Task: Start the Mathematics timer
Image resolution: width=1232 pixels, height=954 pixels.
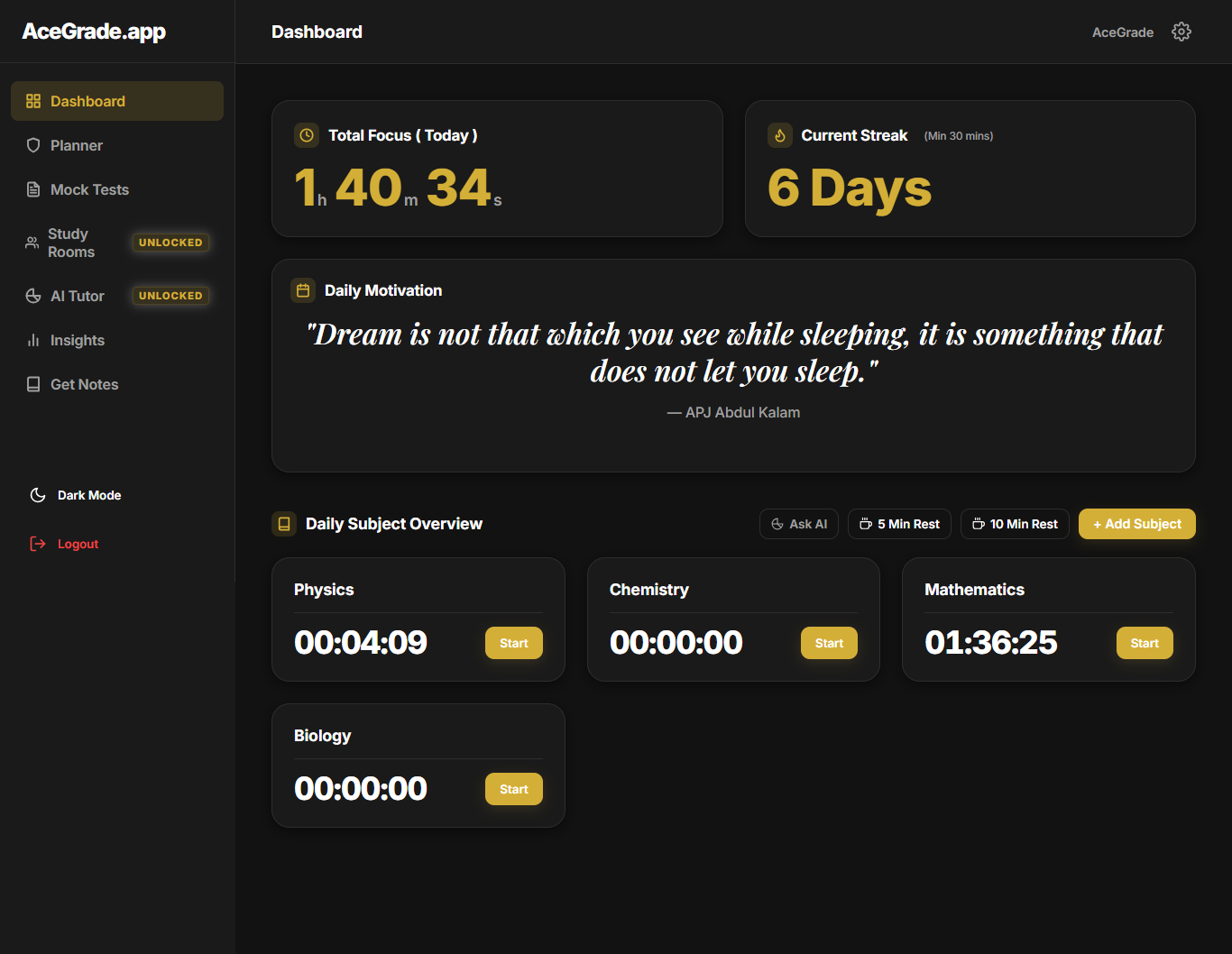Action: point(1145,643)
